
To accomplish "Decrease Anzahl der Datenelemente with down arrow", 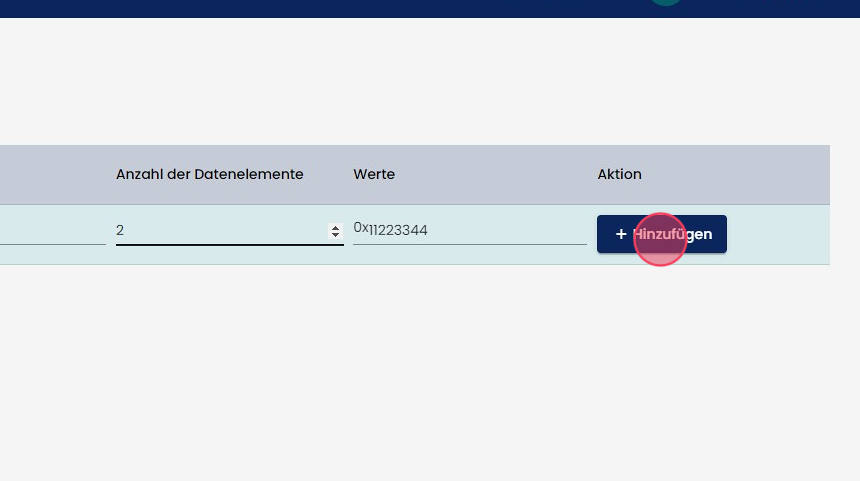I will (336, 235).
